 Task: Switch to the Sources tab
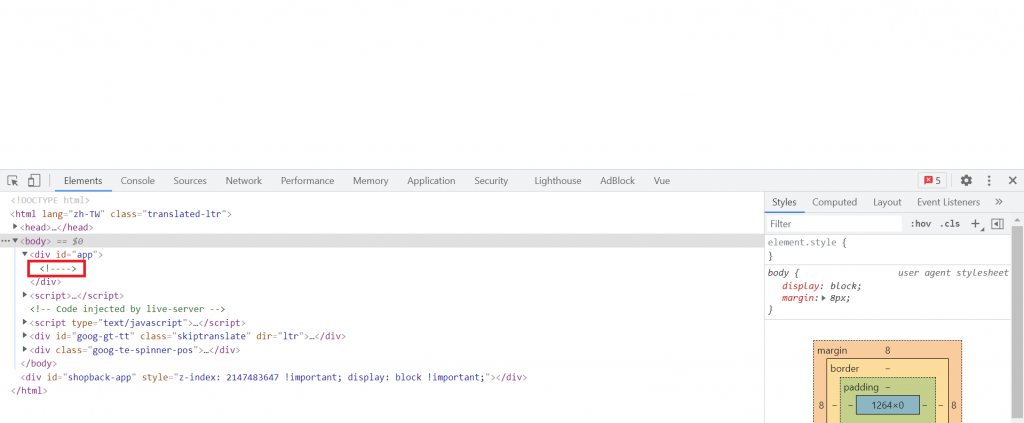(x=190, y=181)
